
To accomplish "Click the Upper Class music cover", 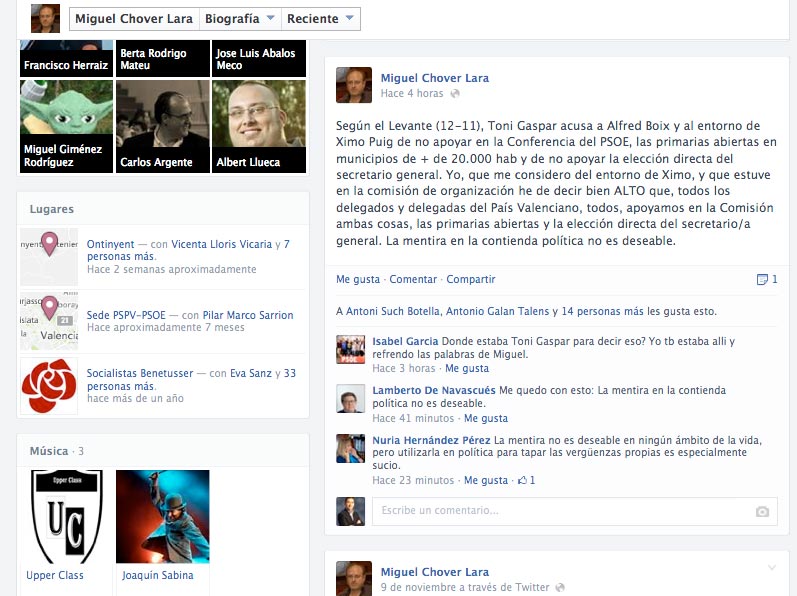I will (x=67, y=516).
